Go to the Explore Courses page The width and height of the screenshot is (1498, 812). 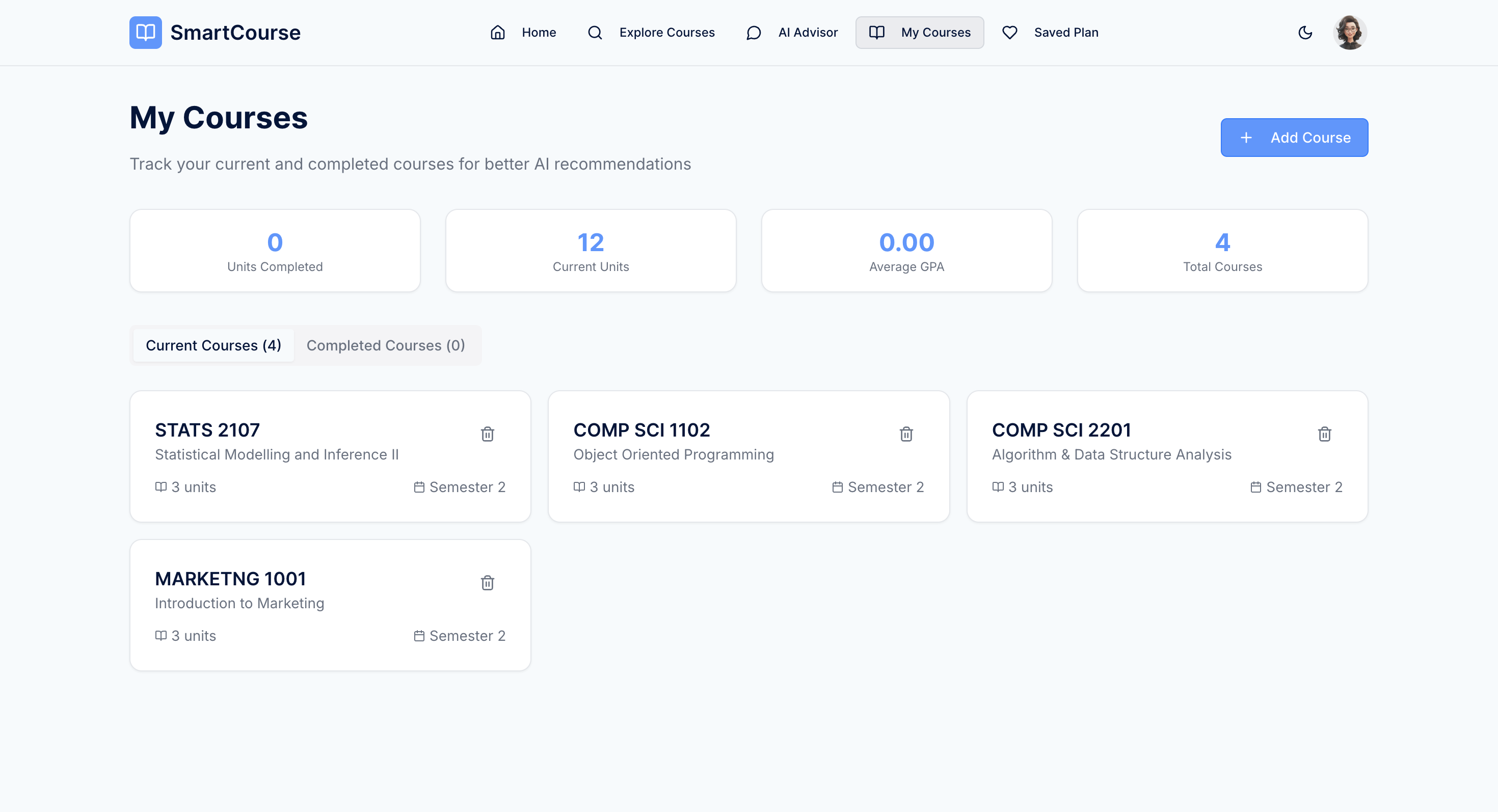point(666,33)
